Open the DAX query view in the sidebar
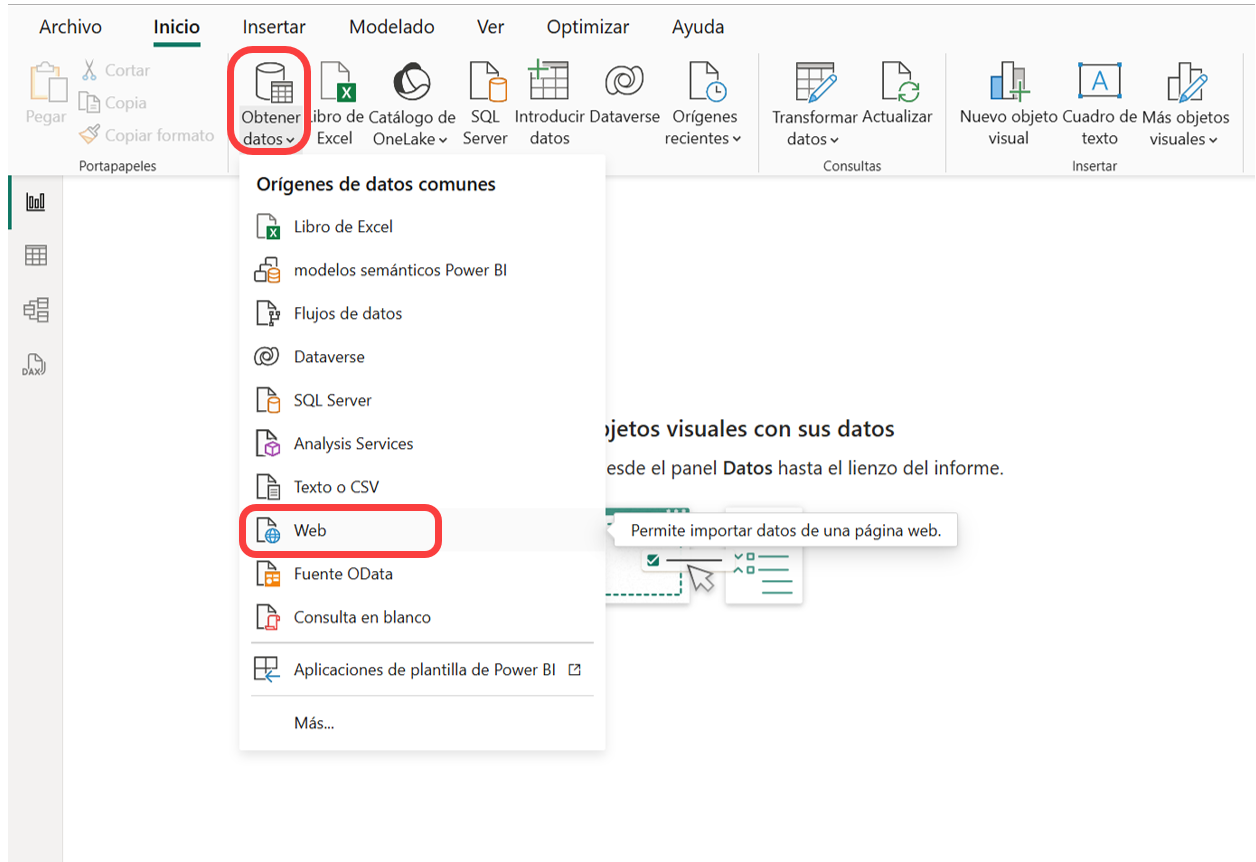 click(35, 365)
